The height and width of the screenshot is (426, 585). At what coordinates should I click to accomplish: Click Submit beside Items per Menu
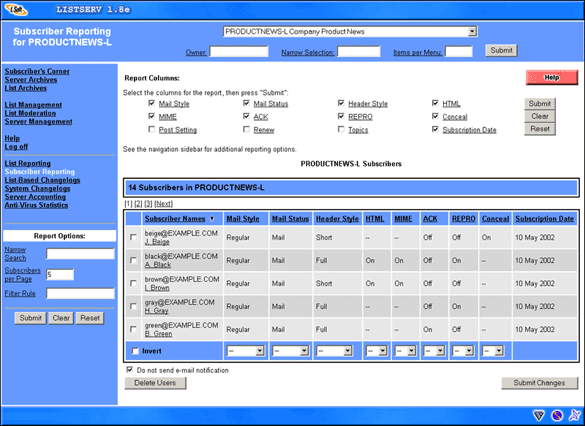pos(501,50)
